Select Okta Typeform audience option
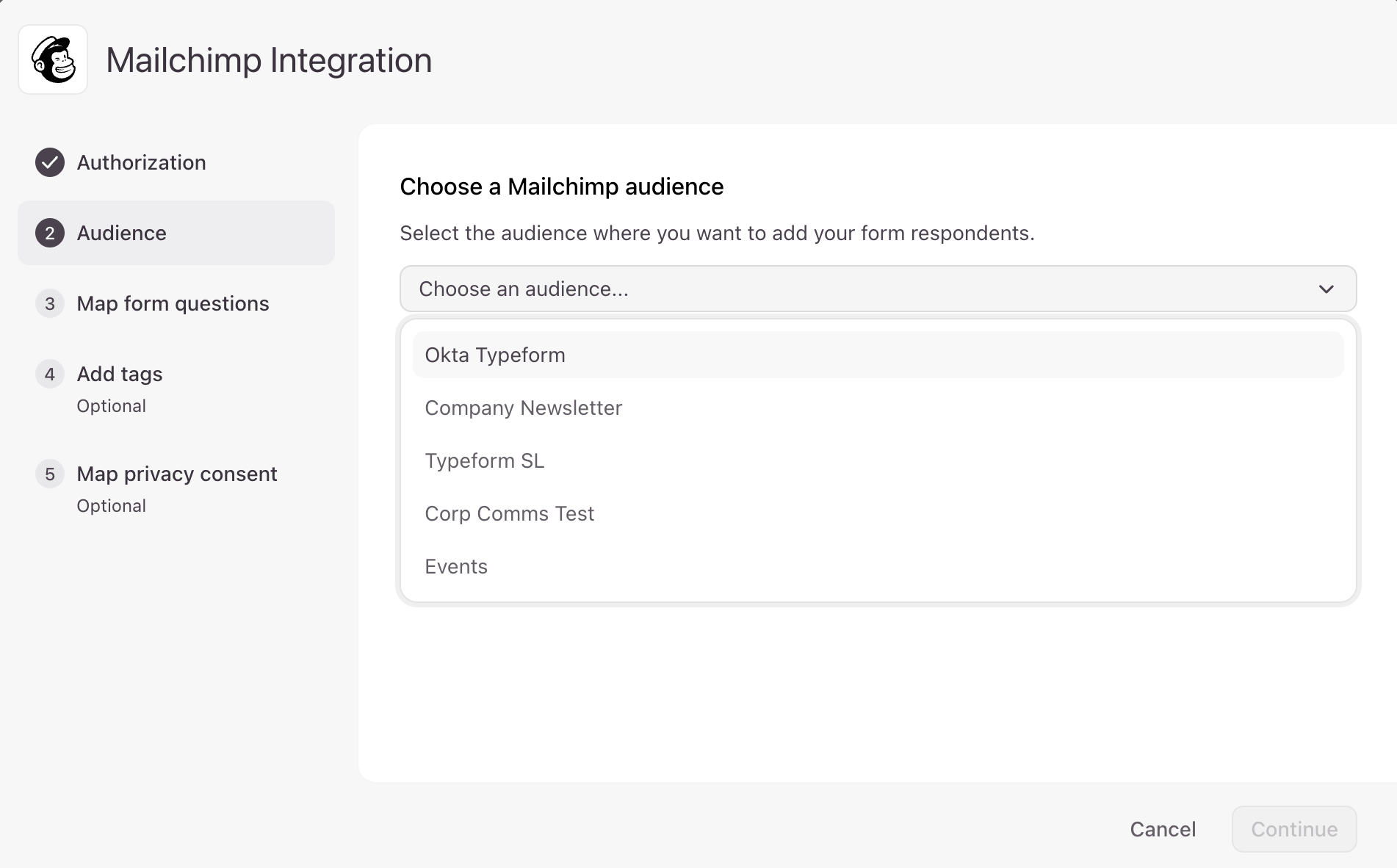The image size is (1397, 868). [x=878, y=355]
